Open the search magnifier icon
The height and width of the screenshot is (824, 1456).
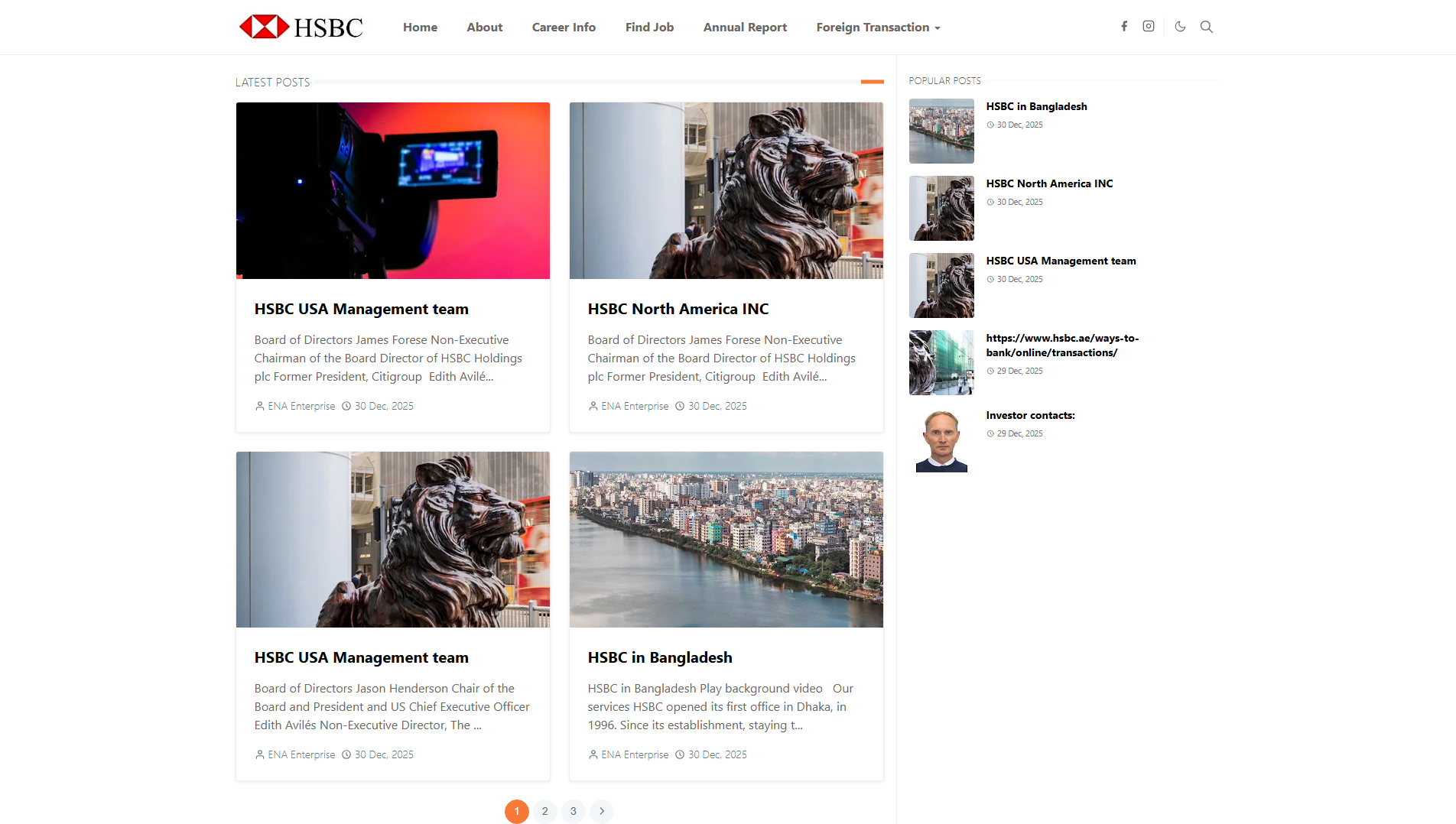point(1207,27)
